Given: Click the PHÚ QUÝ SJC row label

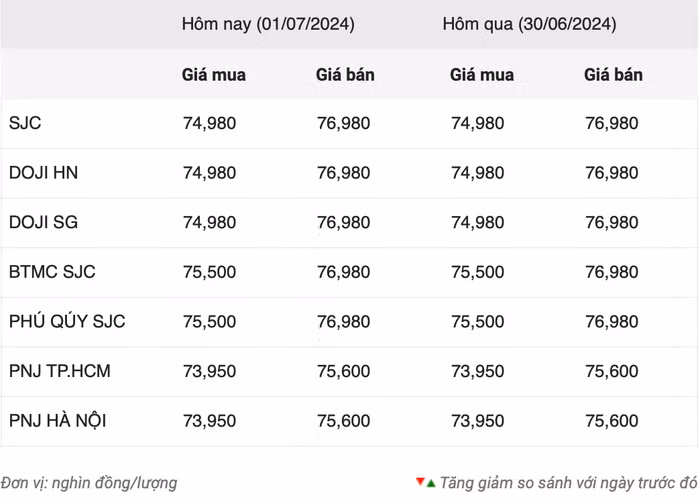Looking at the screenshot, I should 67,322.
